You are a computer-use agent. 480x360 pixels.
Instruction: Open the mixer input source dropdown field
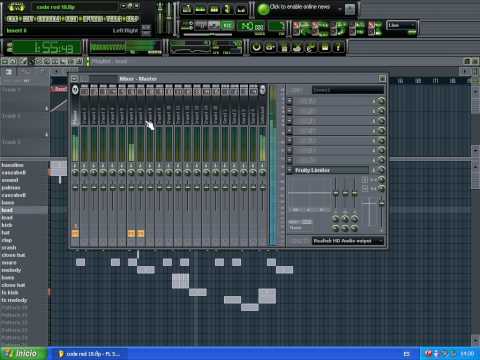click(348, 90)
